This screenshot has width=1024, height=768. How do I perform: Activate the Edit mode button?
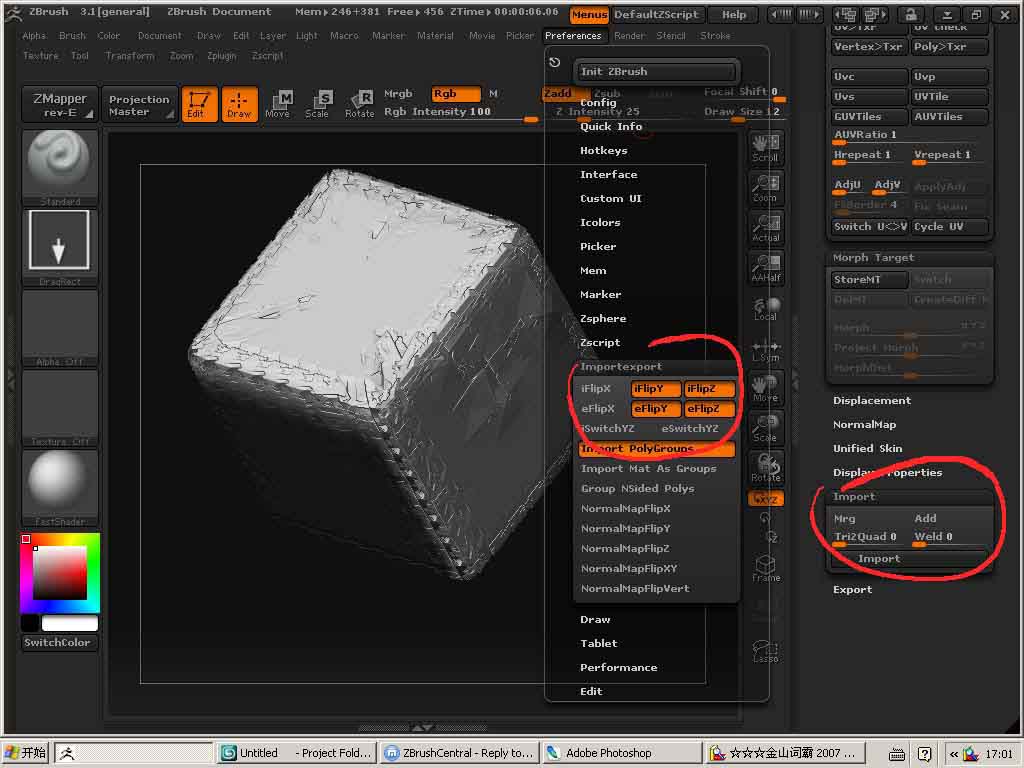(199, 104)
